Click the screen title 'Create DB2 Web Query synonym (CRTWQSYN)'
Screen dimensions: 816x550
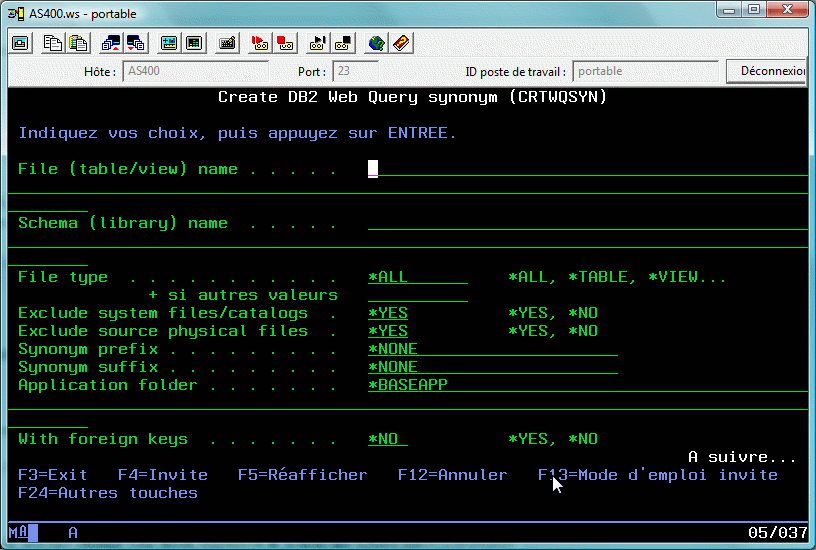412,97
